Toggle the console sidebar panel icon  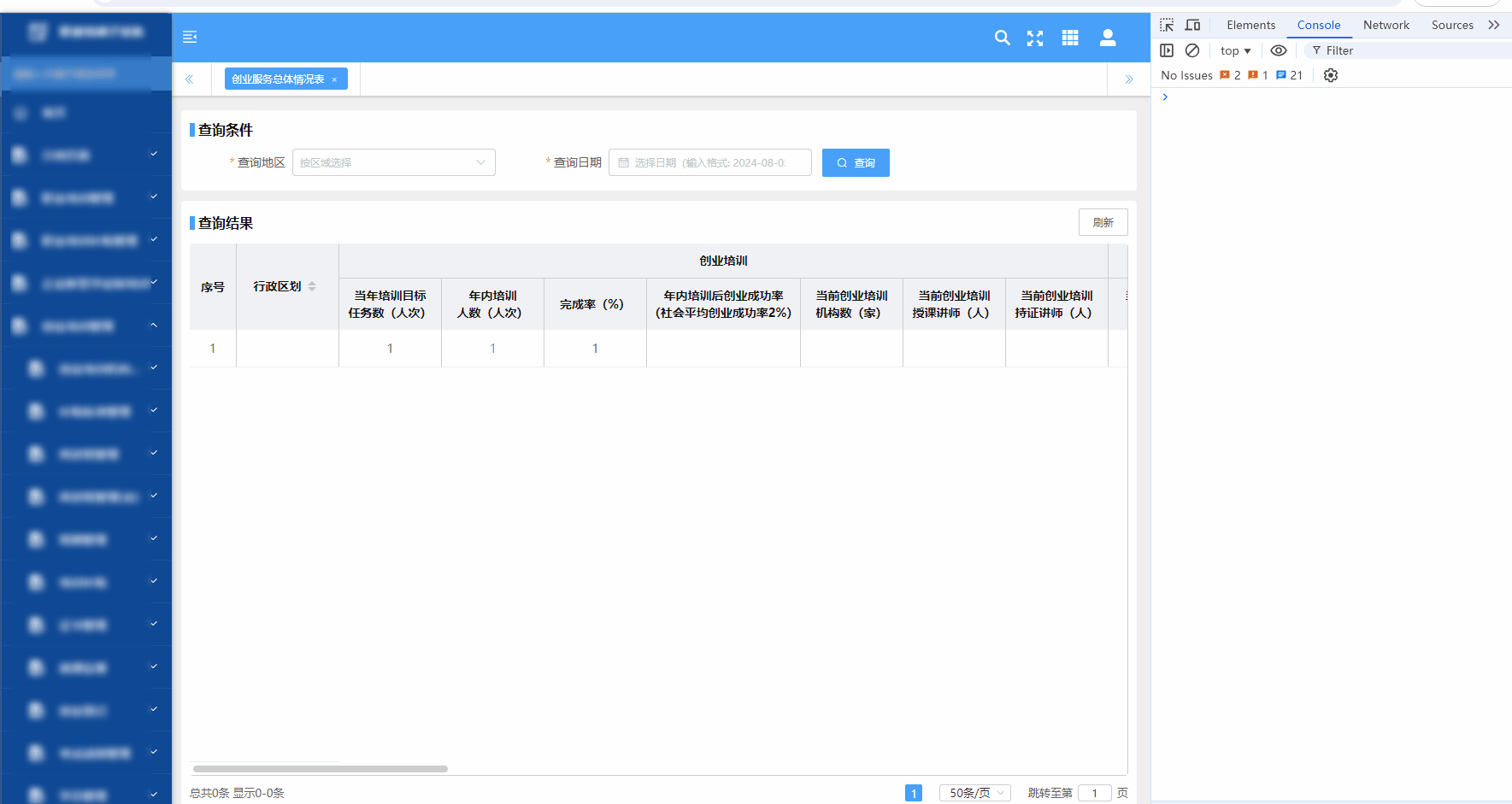point(1167,50)
